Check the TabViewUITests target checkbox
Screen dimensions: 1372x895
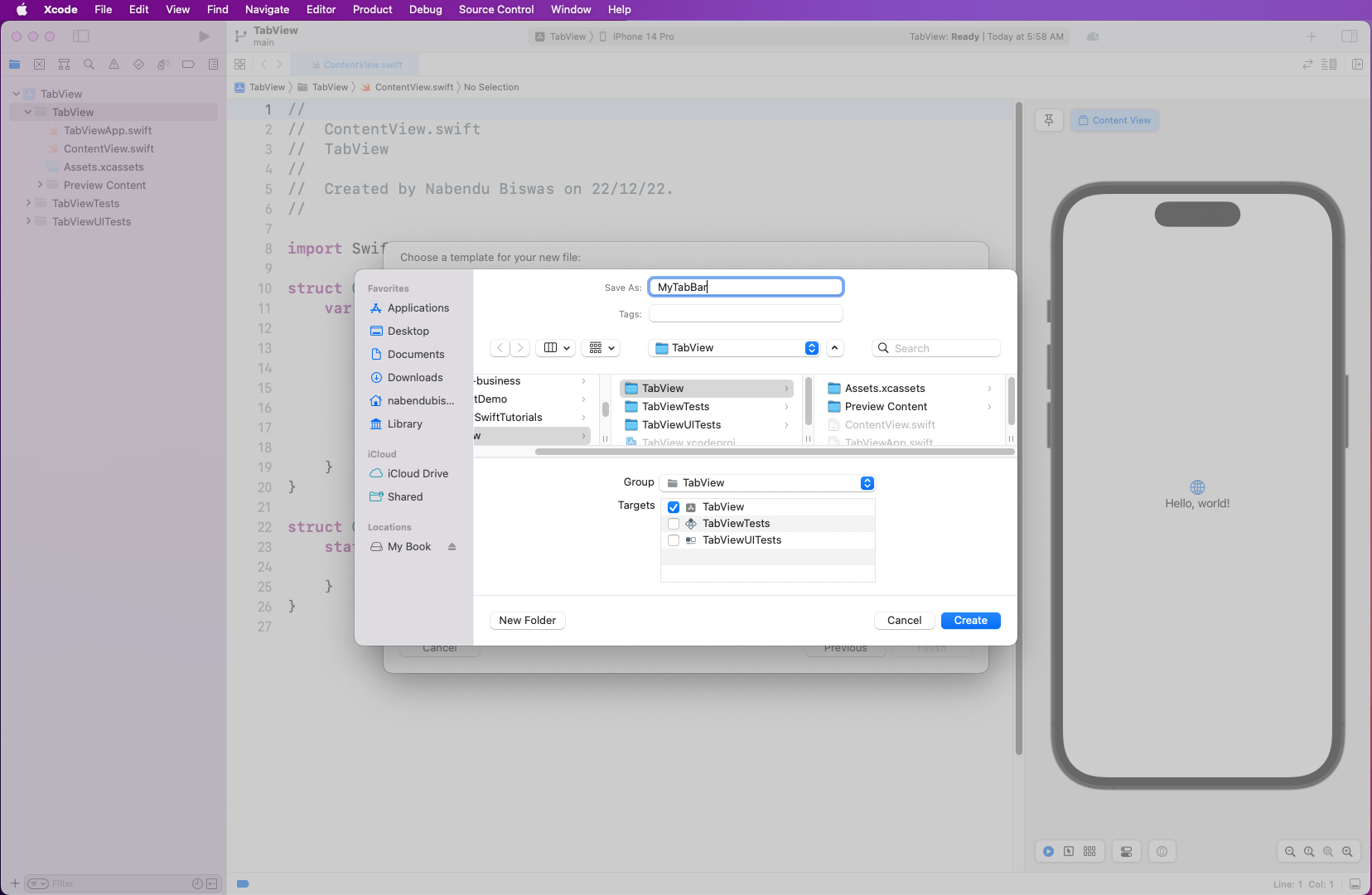click(x=674, y=540)
